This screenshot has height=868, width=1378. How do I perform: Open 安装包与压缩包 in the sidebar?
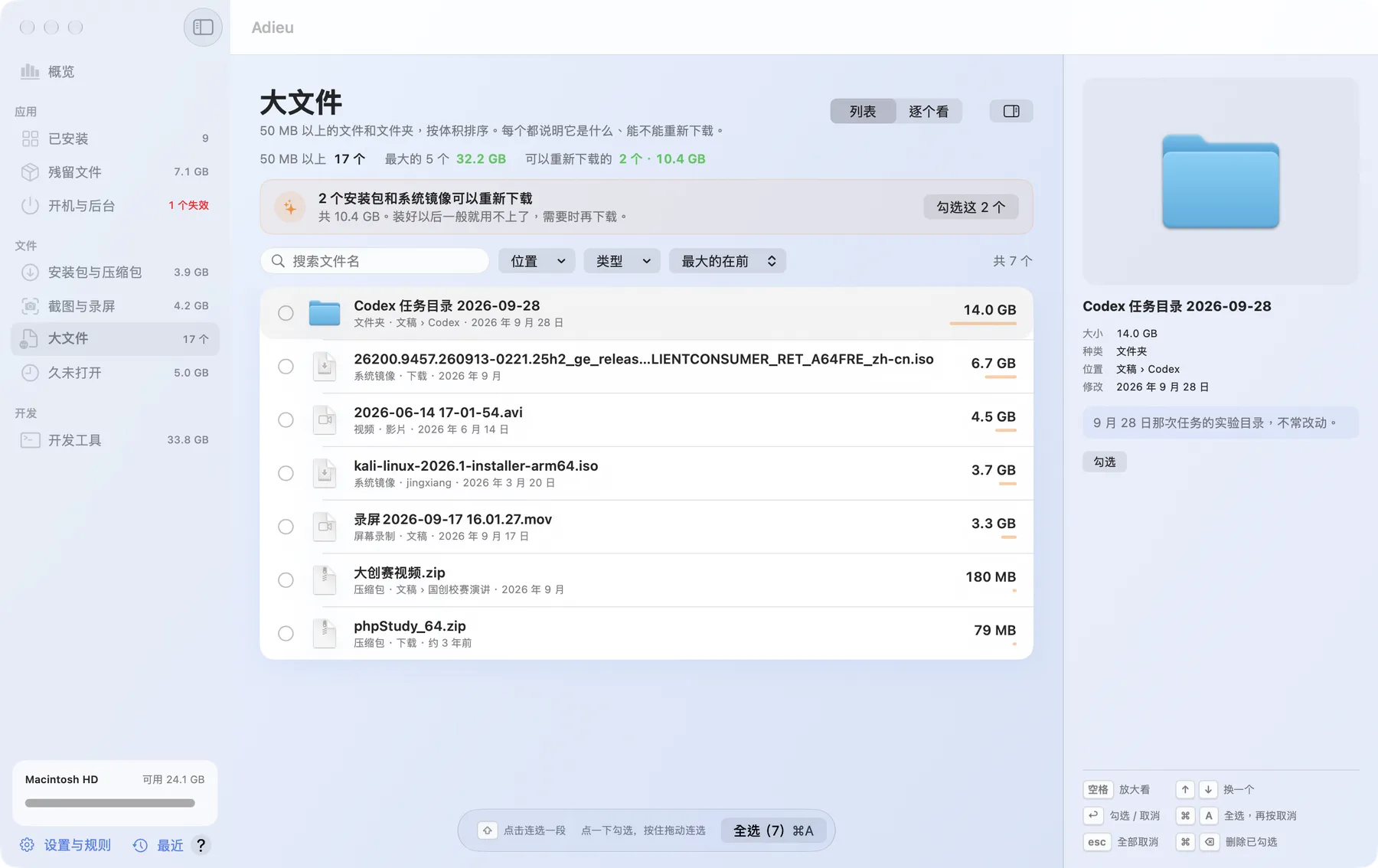tap(115, 272)
